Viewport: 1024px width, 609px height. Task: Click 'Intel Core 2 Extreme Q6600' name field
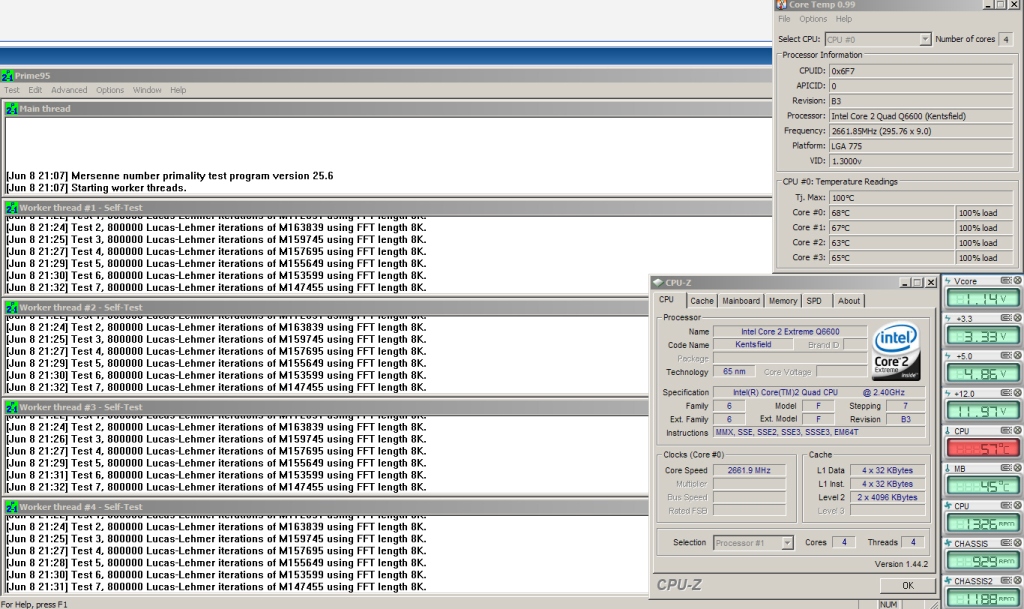[790, 332]
